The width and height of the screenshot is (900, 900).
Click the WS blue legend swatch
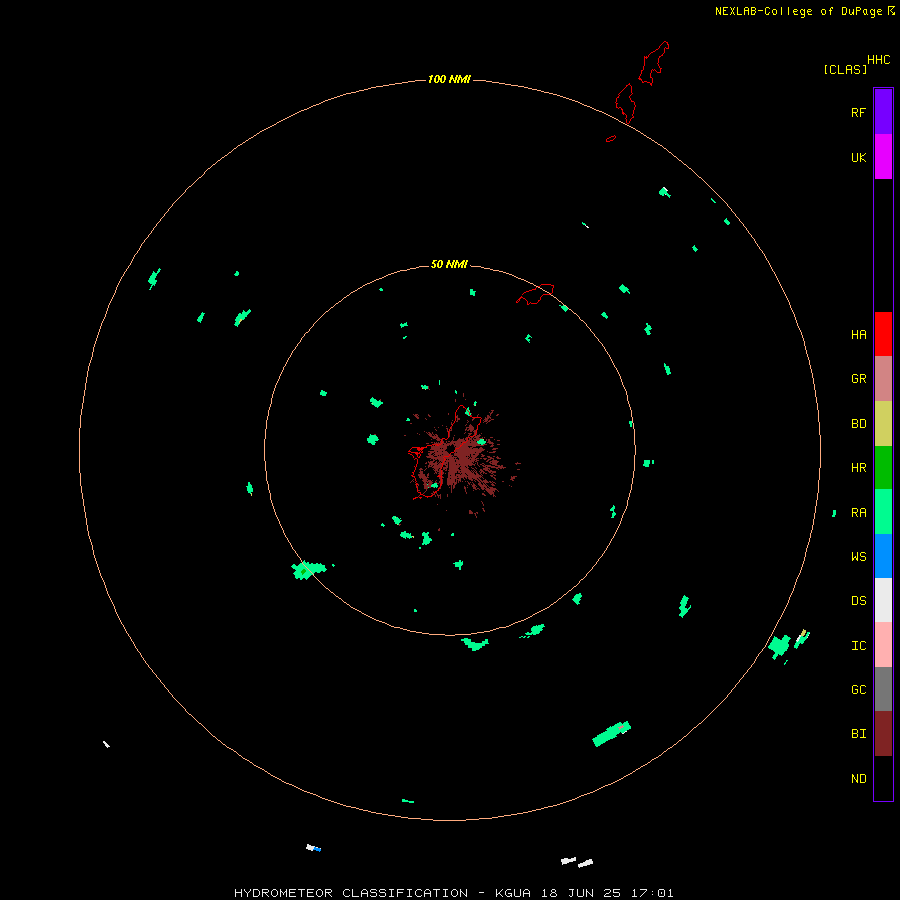click(883, 556)
